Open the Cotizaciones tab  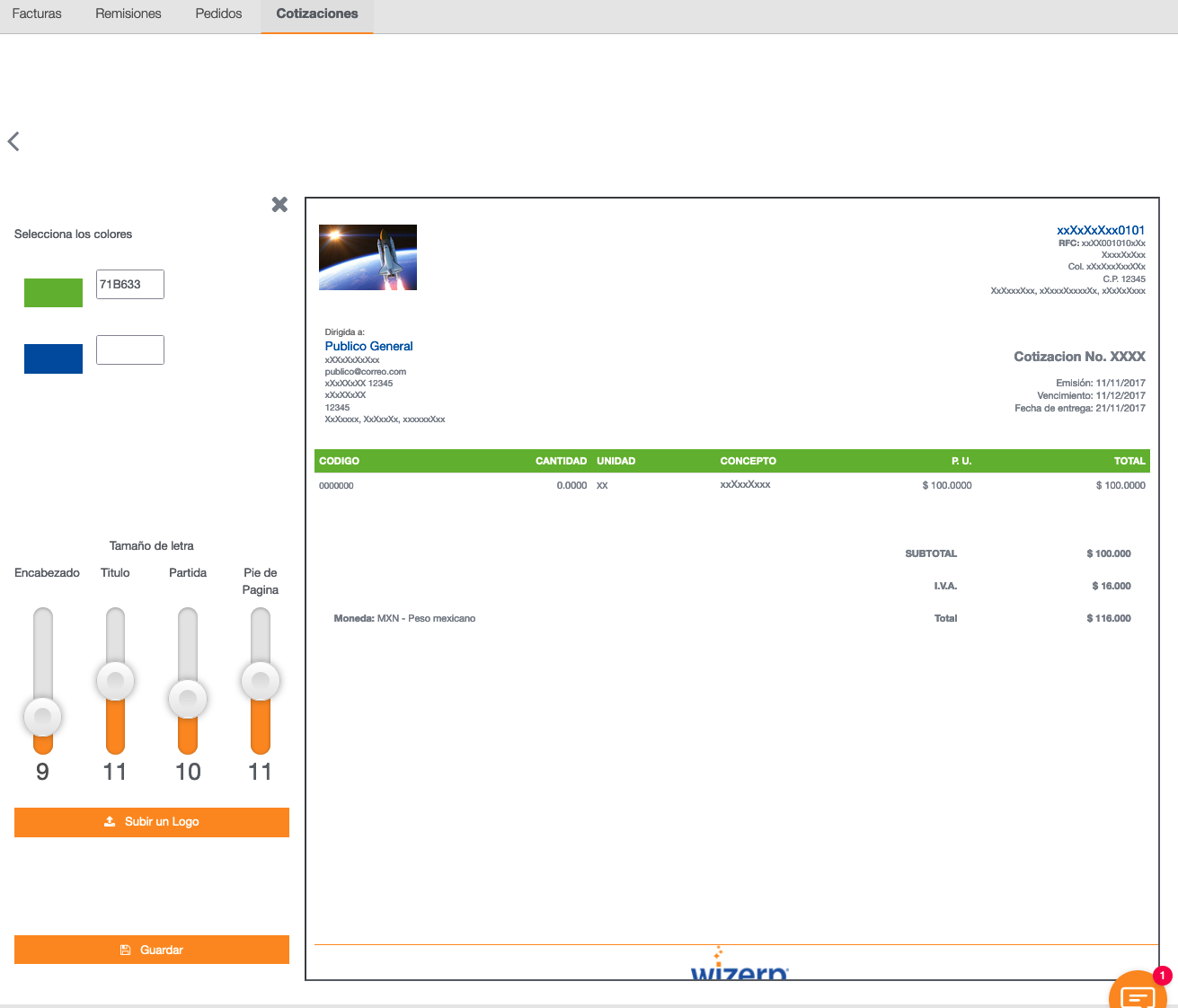(x=317, y=13)
